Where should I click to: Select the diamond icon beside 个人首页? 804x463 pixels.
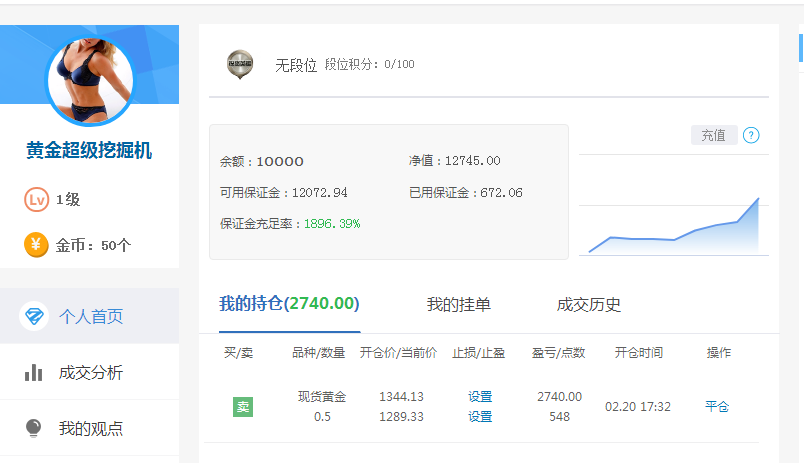(x=34, y=316)
